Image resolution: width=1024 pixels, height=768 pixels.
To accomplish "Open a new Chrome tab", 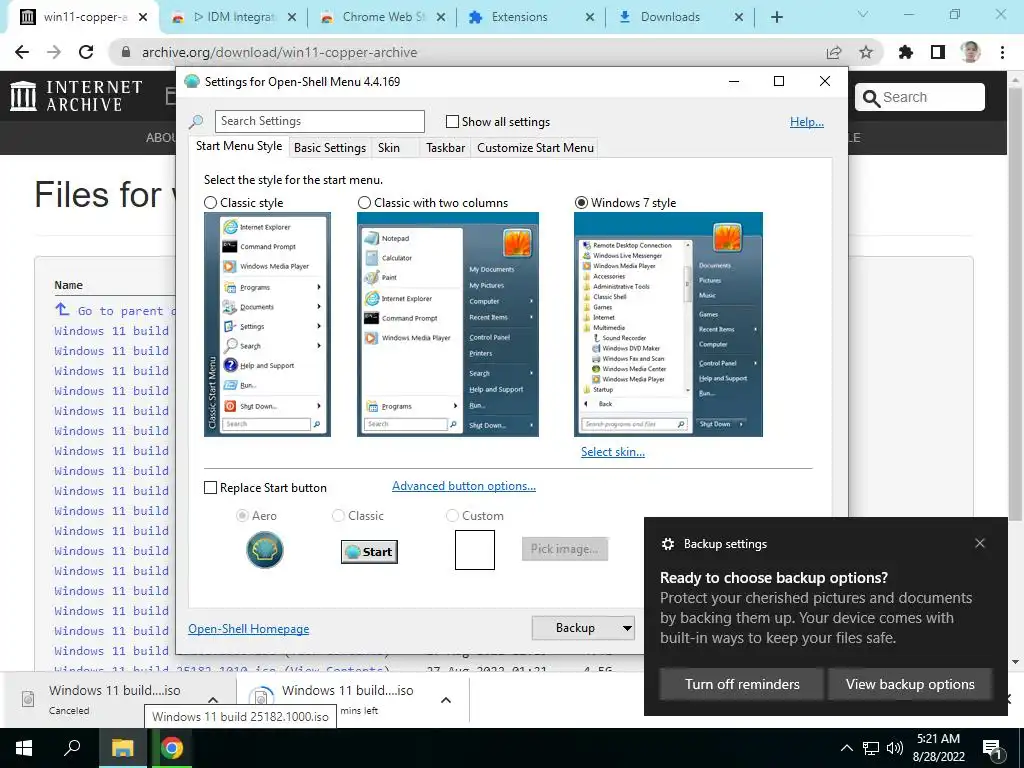I will point(776,17).
